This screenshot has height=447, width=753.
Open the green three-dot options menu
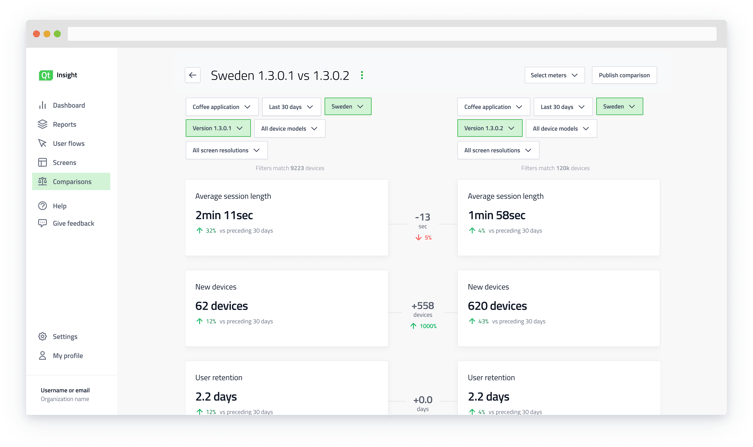[x=362, y=75]
